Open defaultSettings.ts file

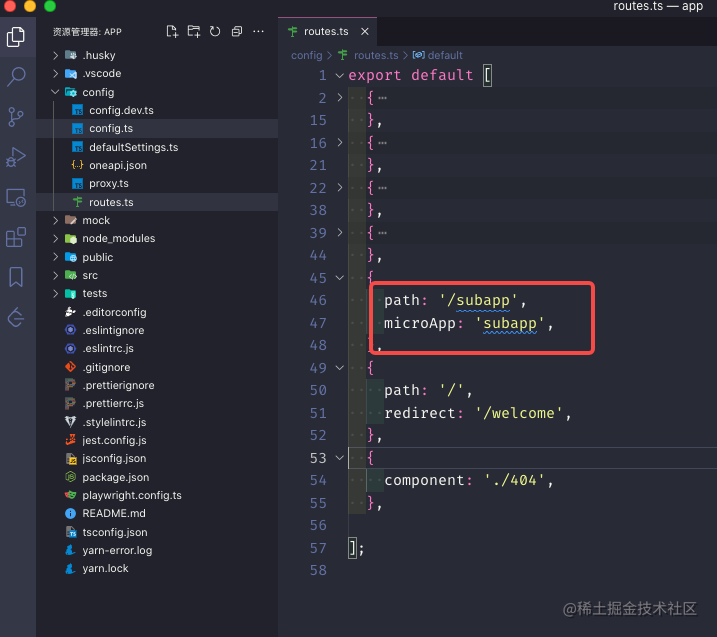coord(157,147)
